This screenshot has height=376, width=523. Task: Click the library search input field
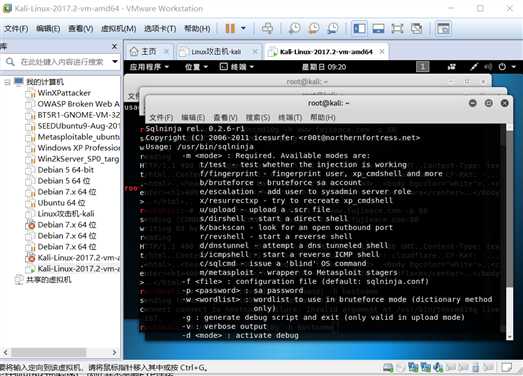click(62, 62)
